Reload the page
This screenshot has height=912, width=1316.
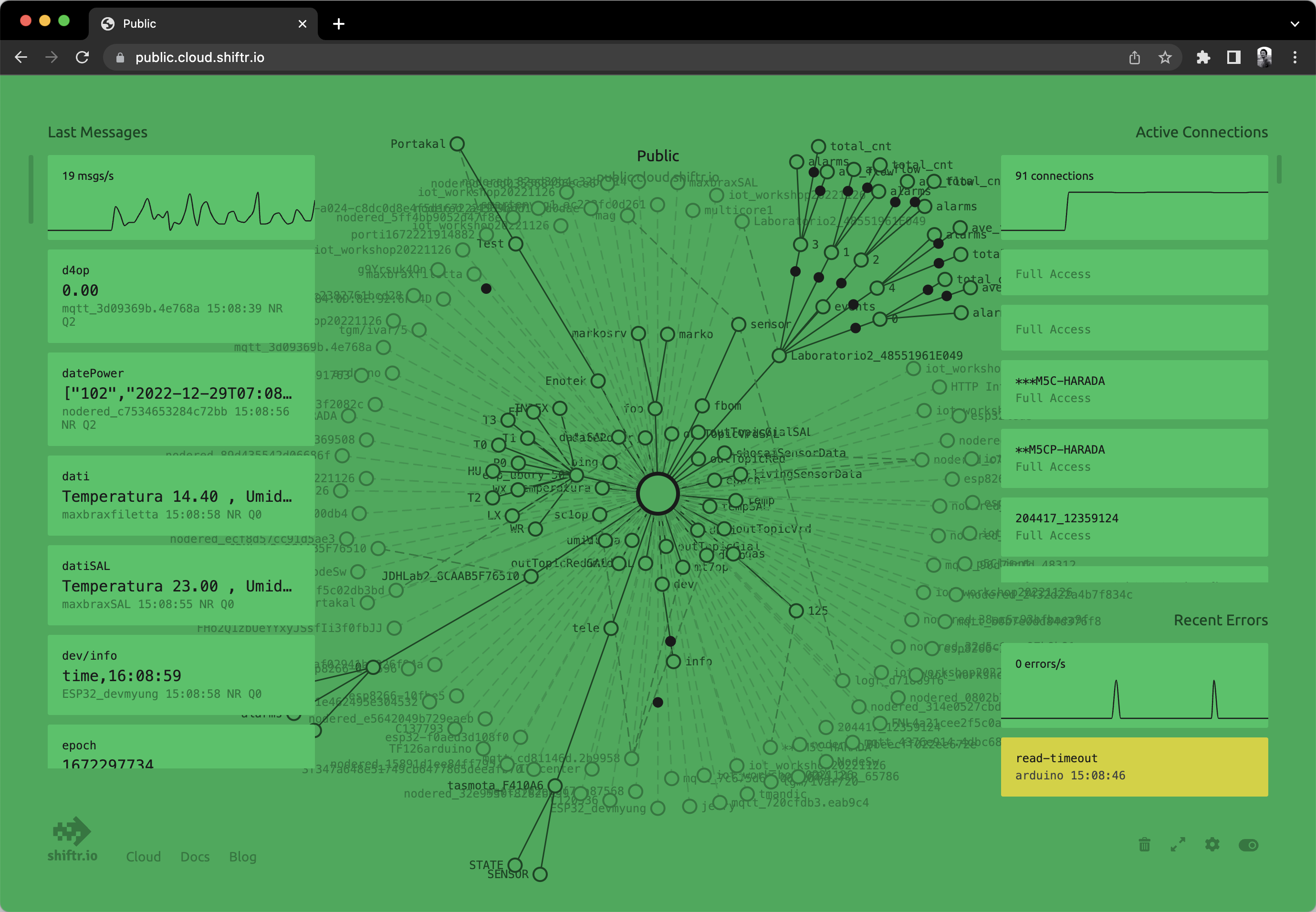[x=83, y=57]
